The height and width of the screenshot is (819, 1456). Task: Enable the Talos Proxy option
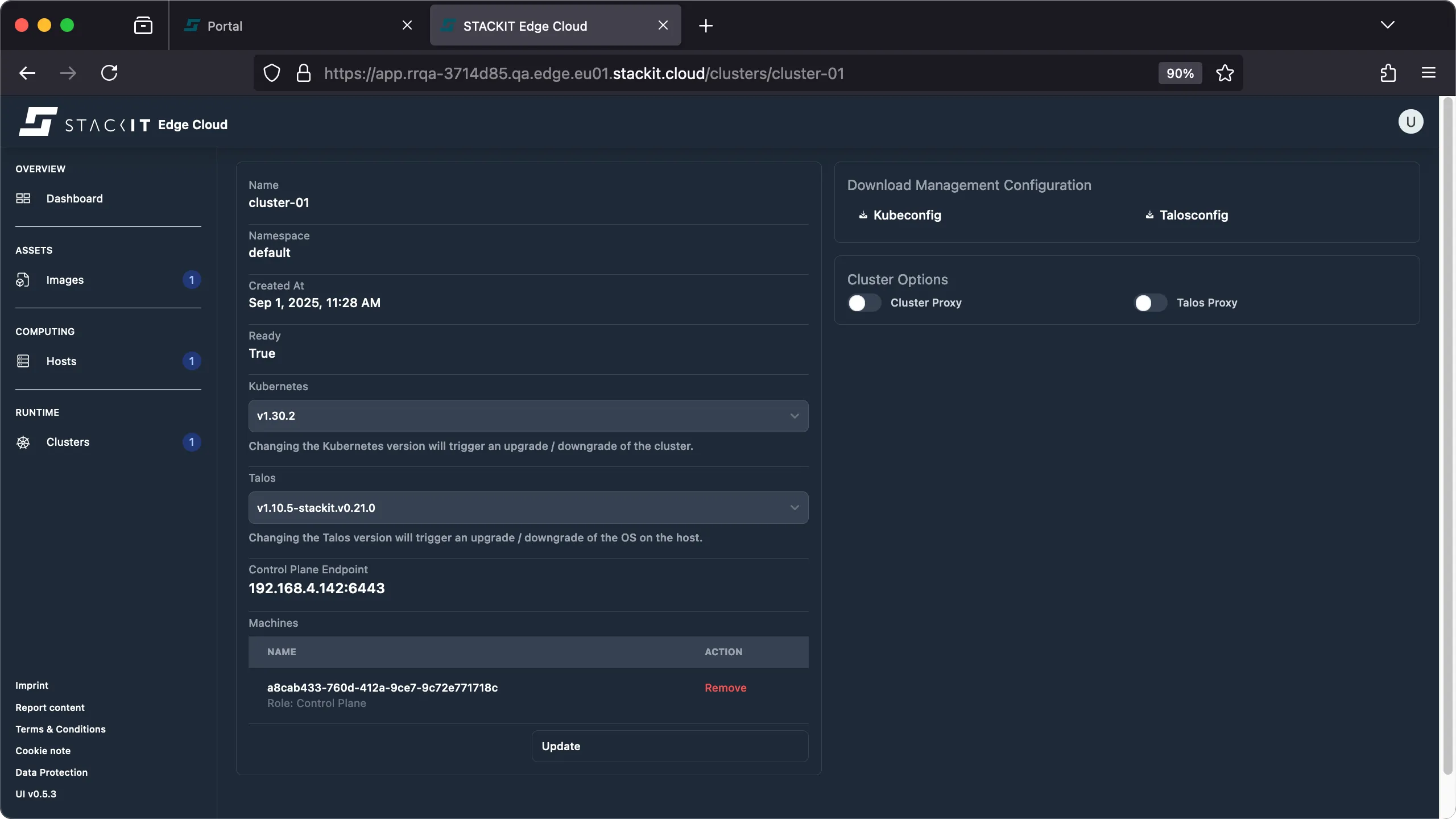click(1148, 303)
